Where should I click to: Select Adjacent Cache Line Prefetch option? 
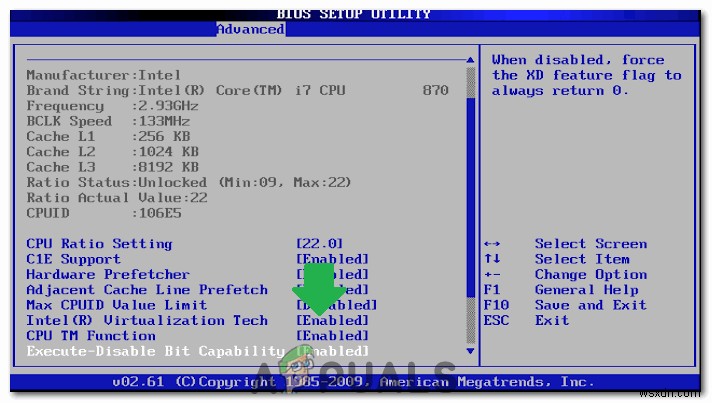tap(147, 290)
